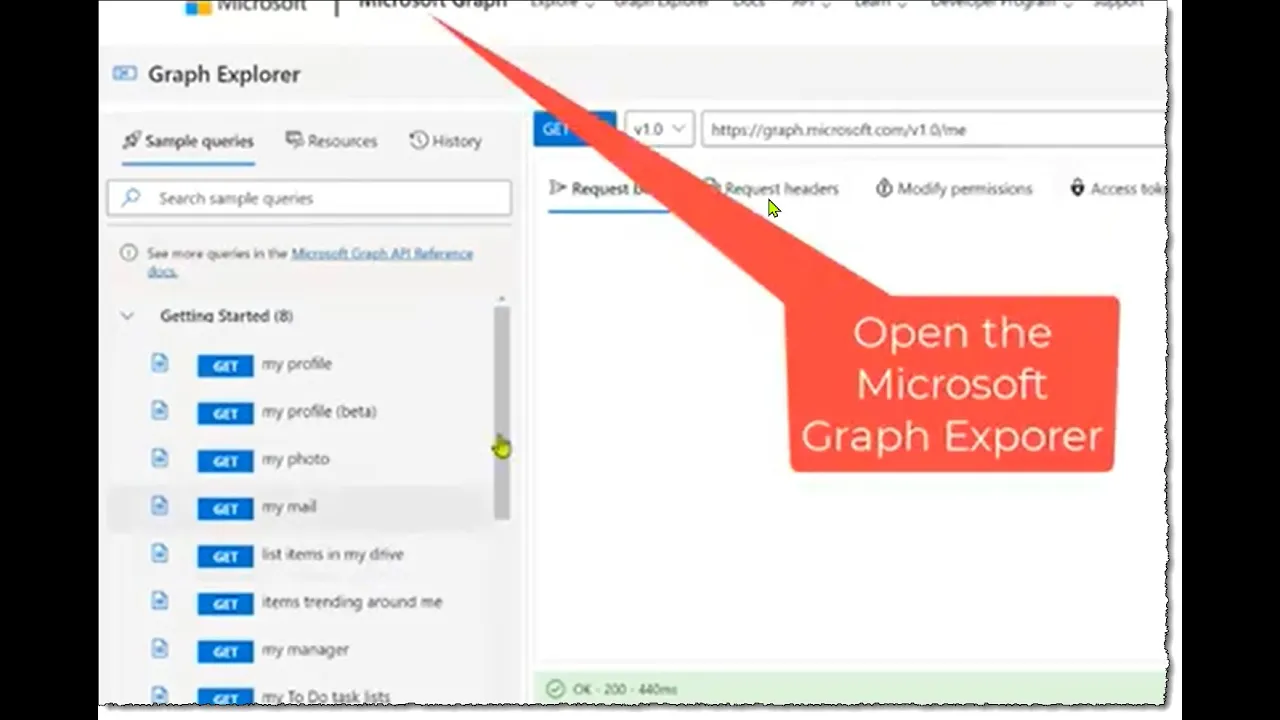
Task: Open the Sample queries tab
Action: [x=188, y=141]
